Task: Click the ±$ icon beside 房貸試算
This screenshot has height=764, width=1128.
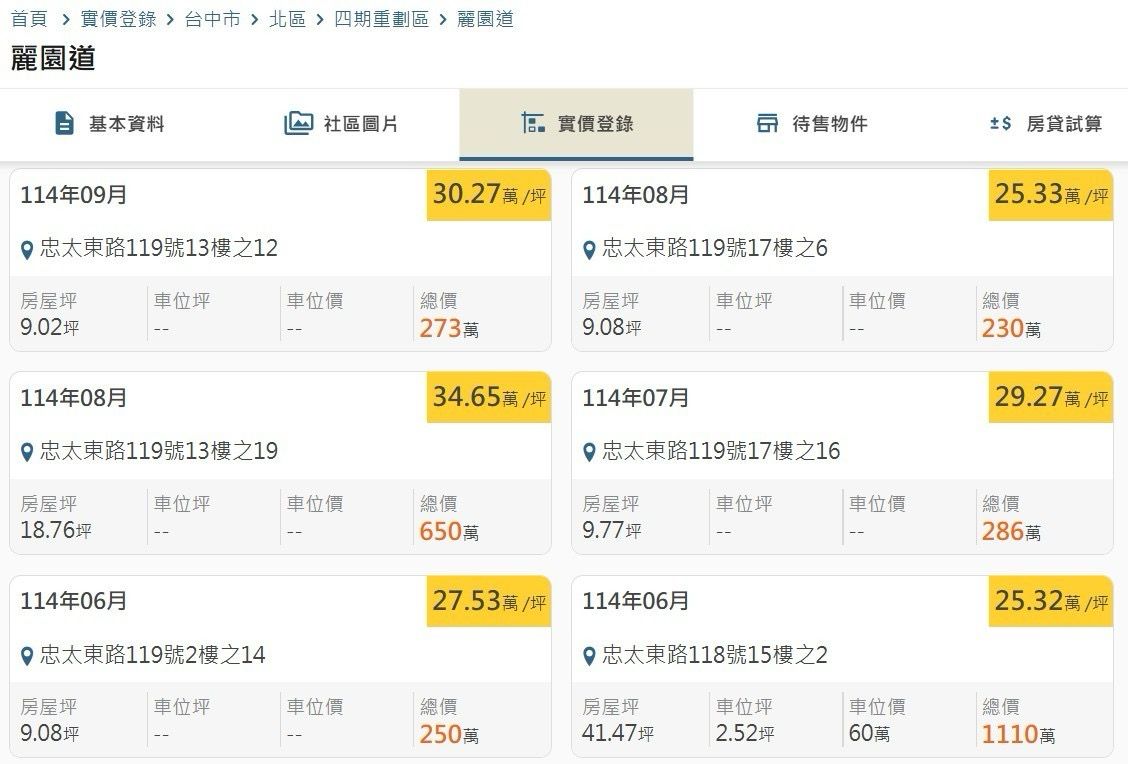Action: [1001, 124]
